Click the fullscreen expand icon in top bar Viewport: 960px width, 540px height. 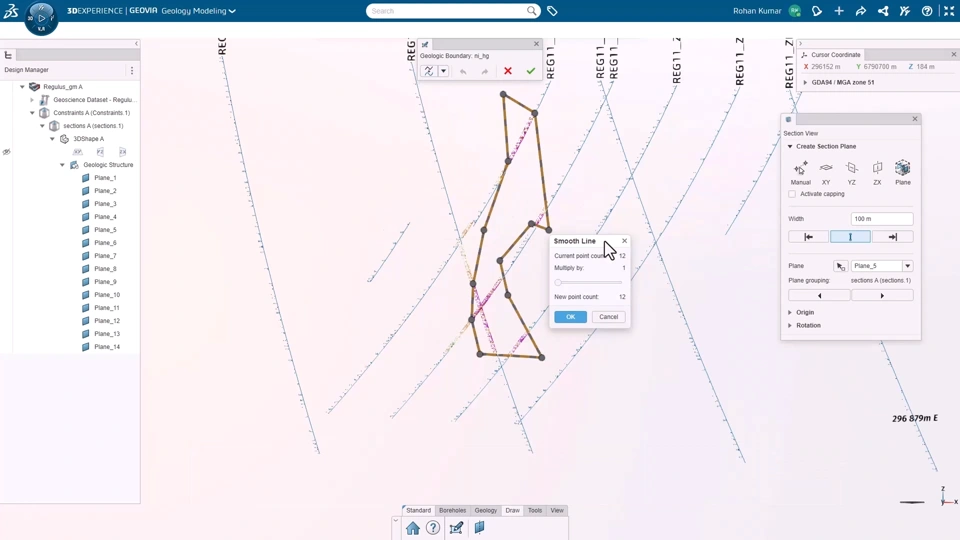pyautogui.click(x=949, y=11)
